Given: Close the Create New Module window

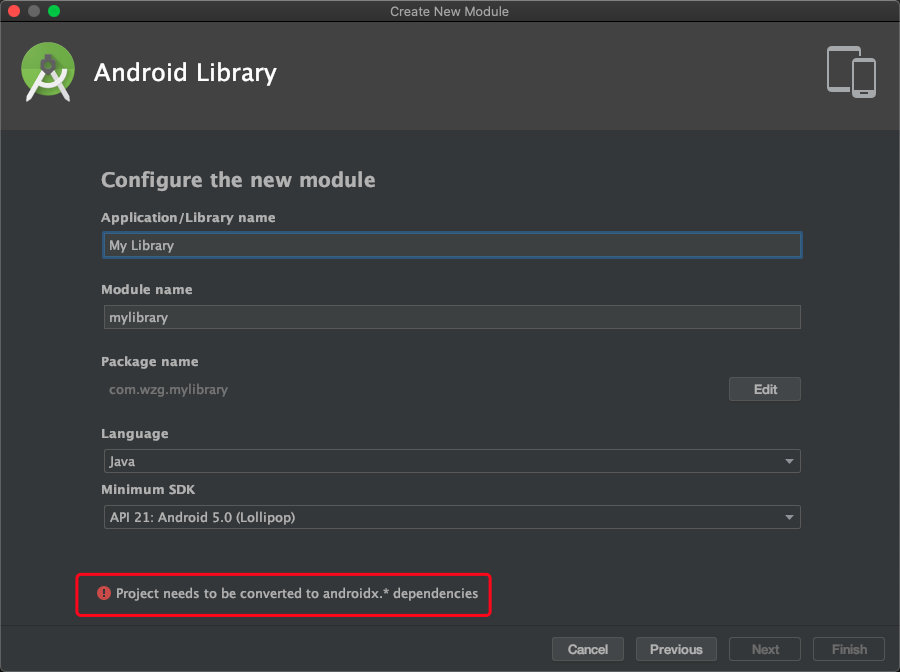Looking at the screenshot, I should coord(14,11).
